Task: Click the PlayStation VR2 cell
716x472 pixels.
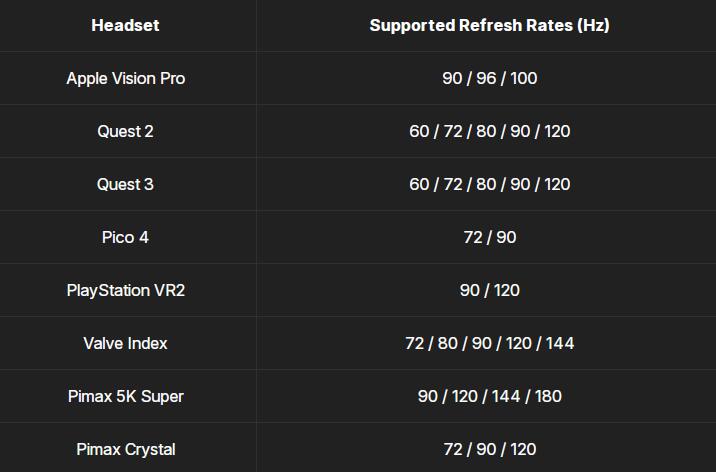Action: tap(125, 290)
